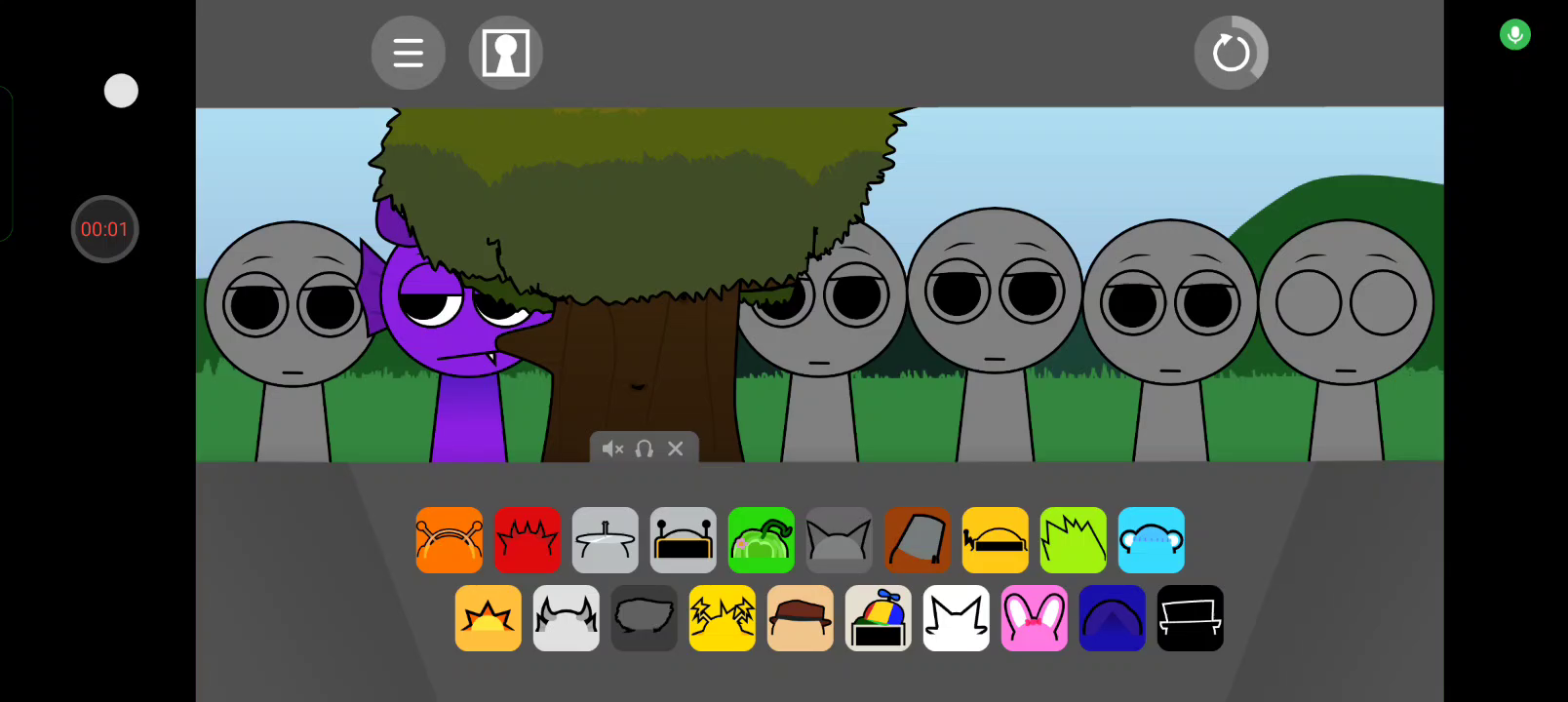1568x702 pixels.
Task: Pick the lime green spiky hair icon
Action: click(x=1074, y=540)
